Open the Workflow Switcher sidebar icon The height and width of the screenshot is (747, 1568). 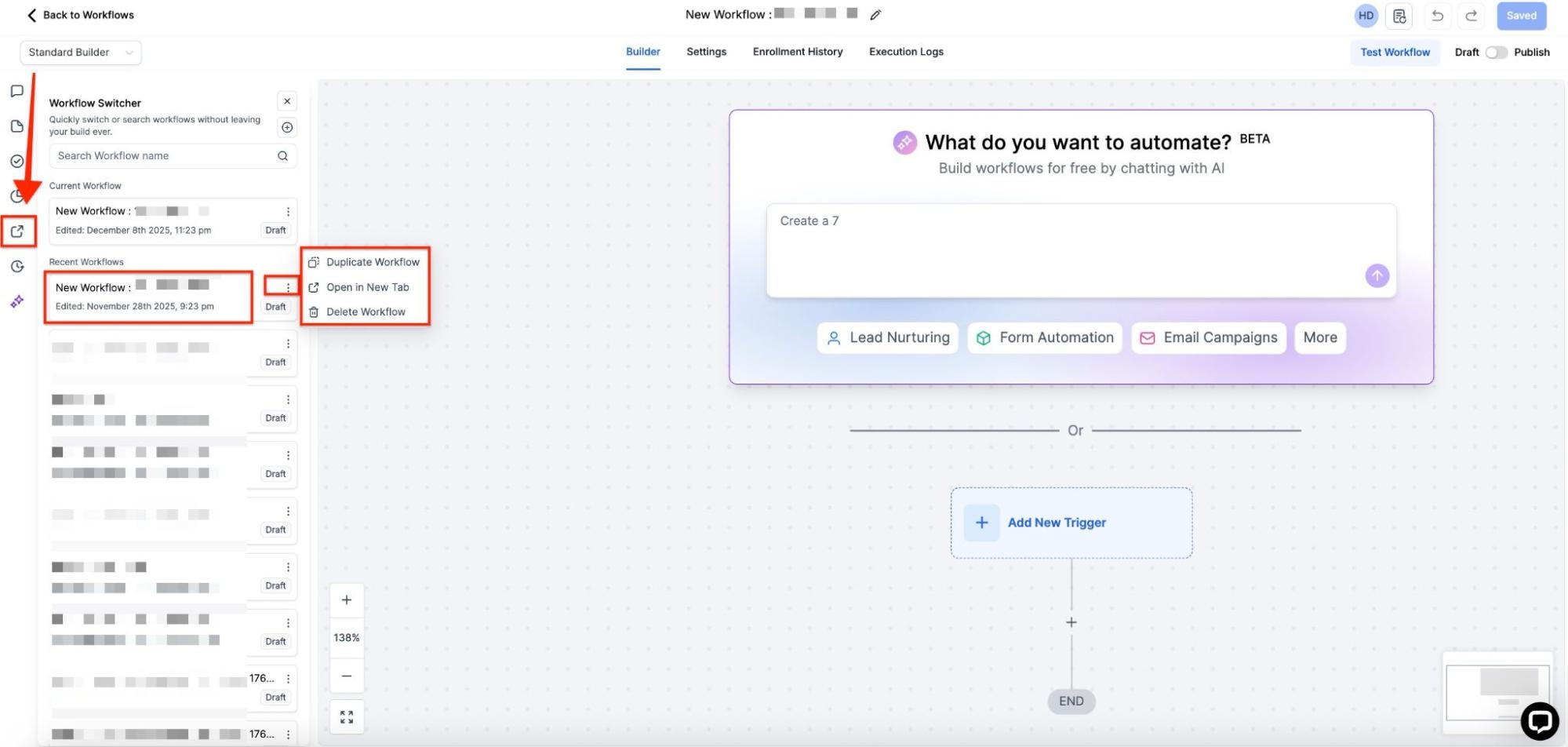coord(17,231)
